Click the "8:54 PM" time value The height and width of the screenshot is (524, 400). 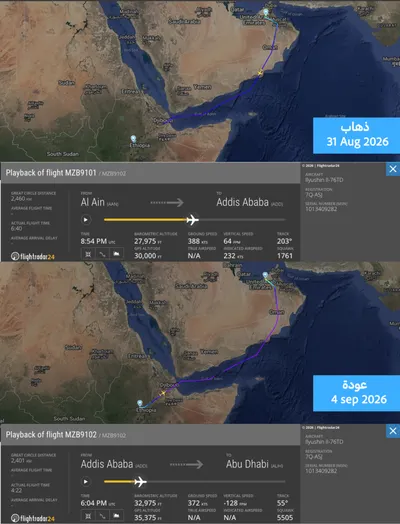click(94, 241)
